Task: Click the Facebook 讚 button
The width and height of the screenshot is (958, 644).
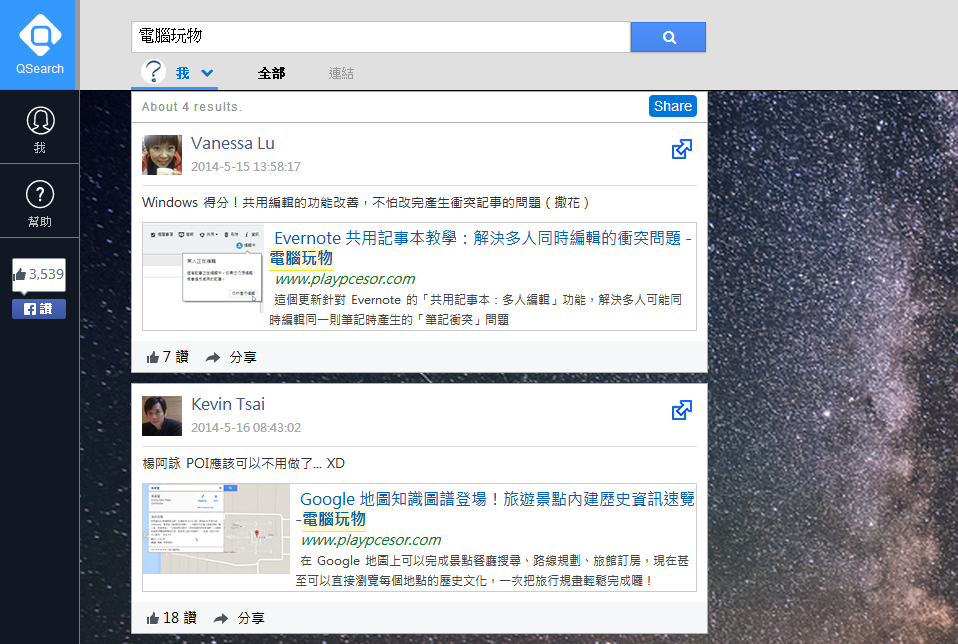Action: click(39, 309)
